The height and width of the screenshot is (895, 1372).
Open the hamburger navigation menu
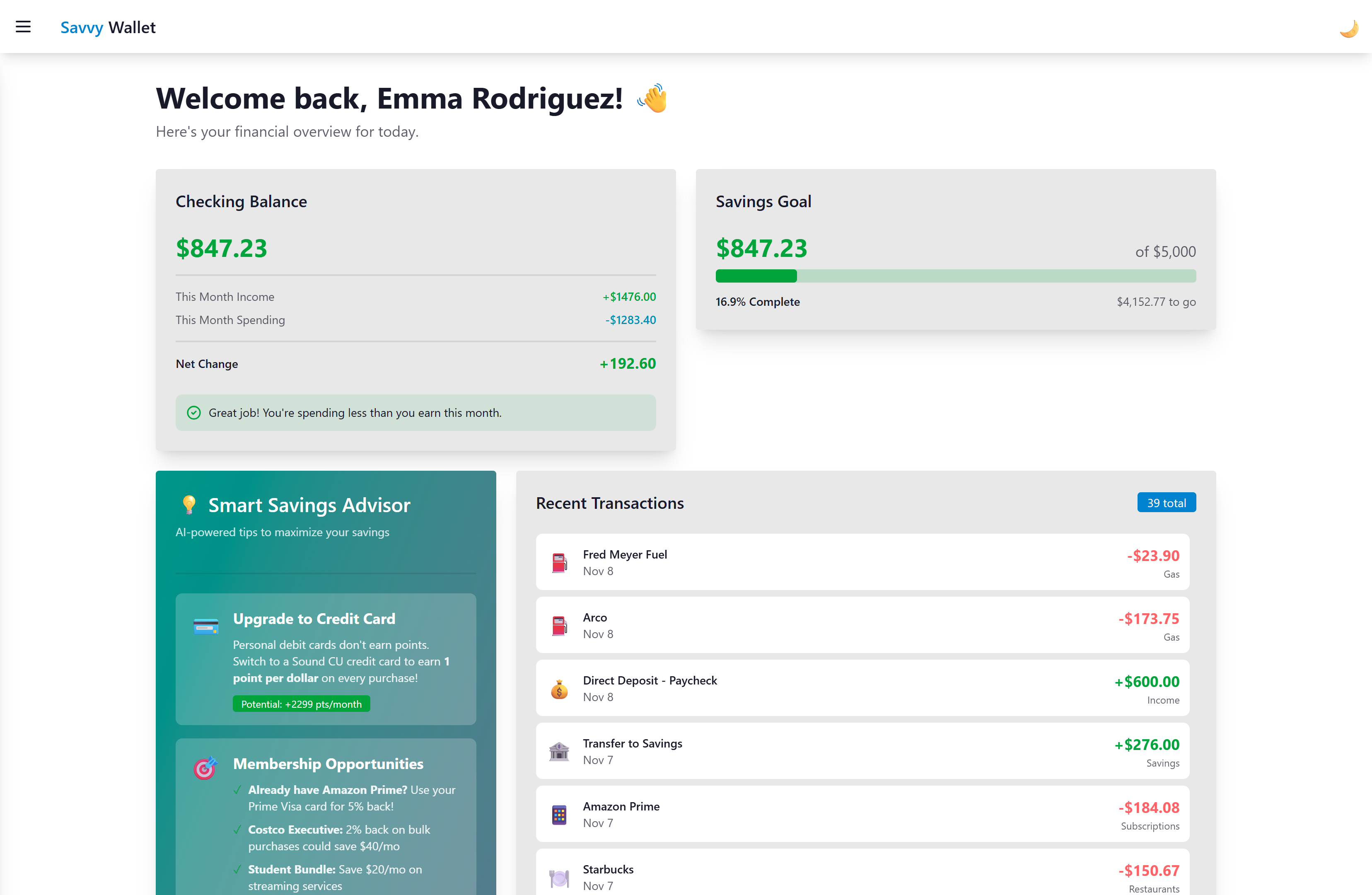[23, 27]
